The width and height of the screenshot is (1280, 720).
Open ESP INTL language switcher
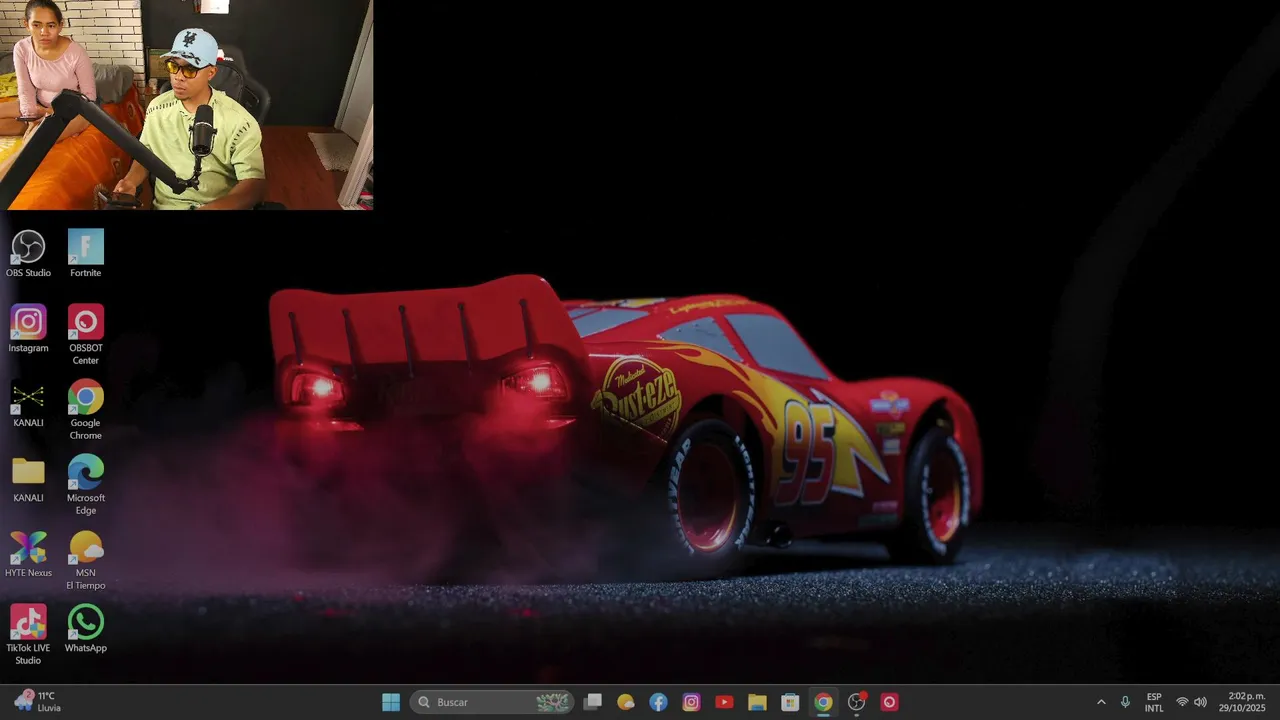pyautogui.click(x=1154, y=702)
